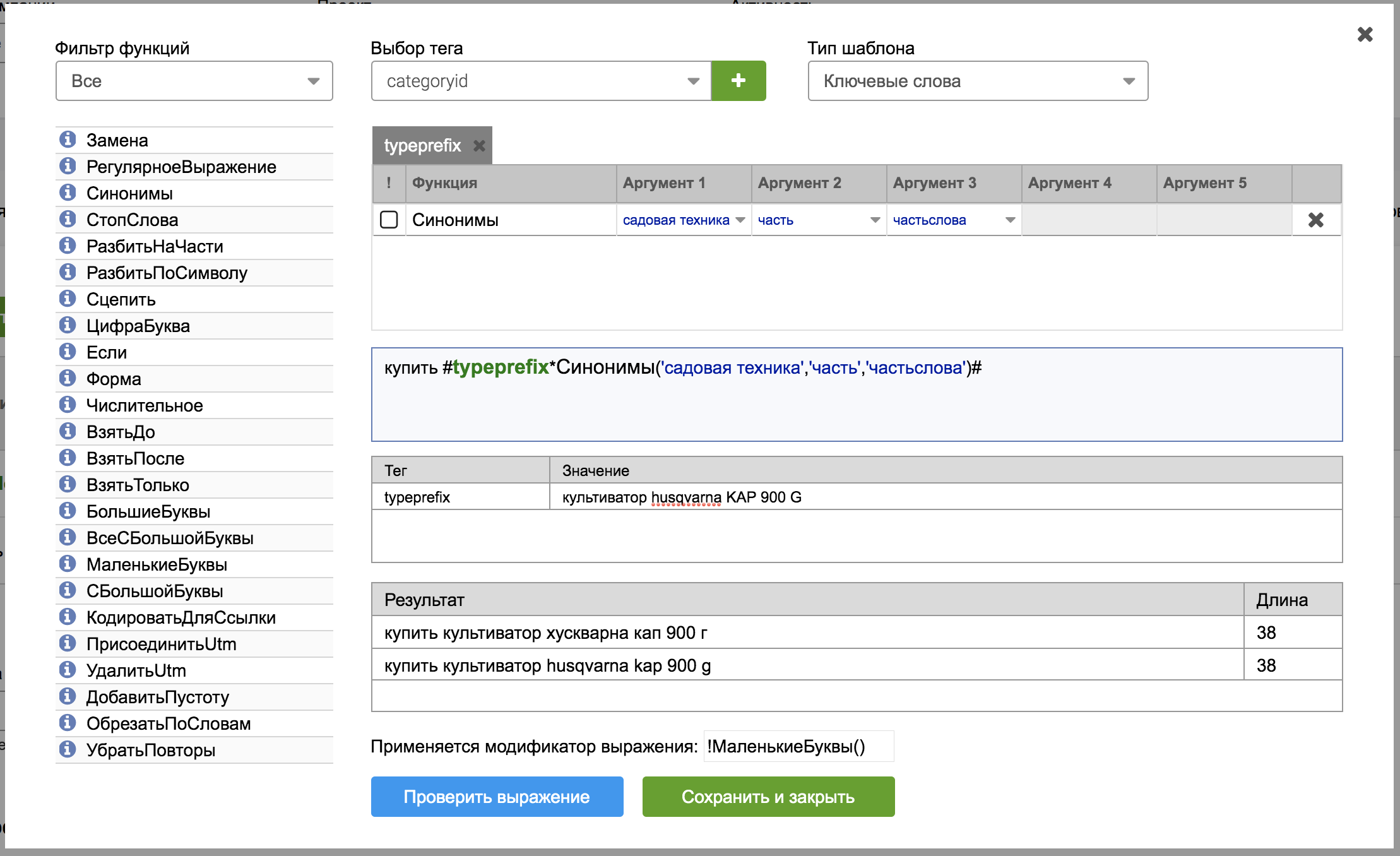Open info icon for УбратьПовторы
The height and width of the screenshot is (856, 1400).
[x=68, y=749]
